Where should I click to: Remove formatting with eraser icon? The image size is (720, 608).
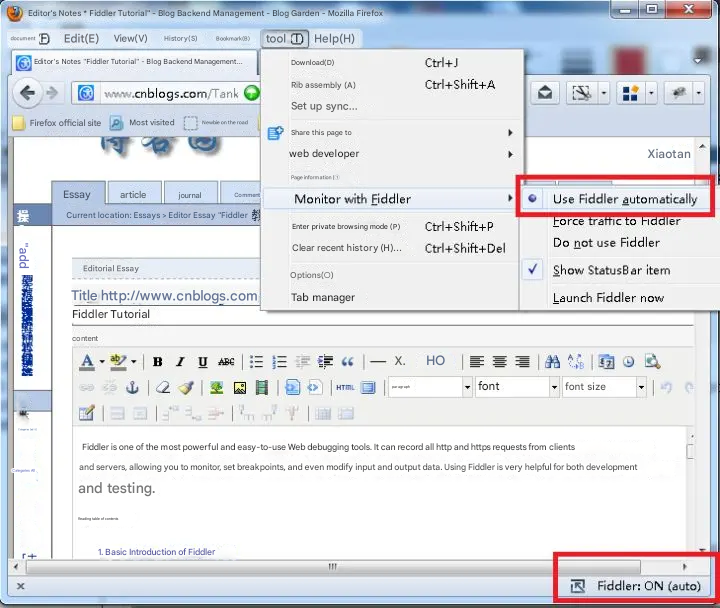[x=163, y=388]
